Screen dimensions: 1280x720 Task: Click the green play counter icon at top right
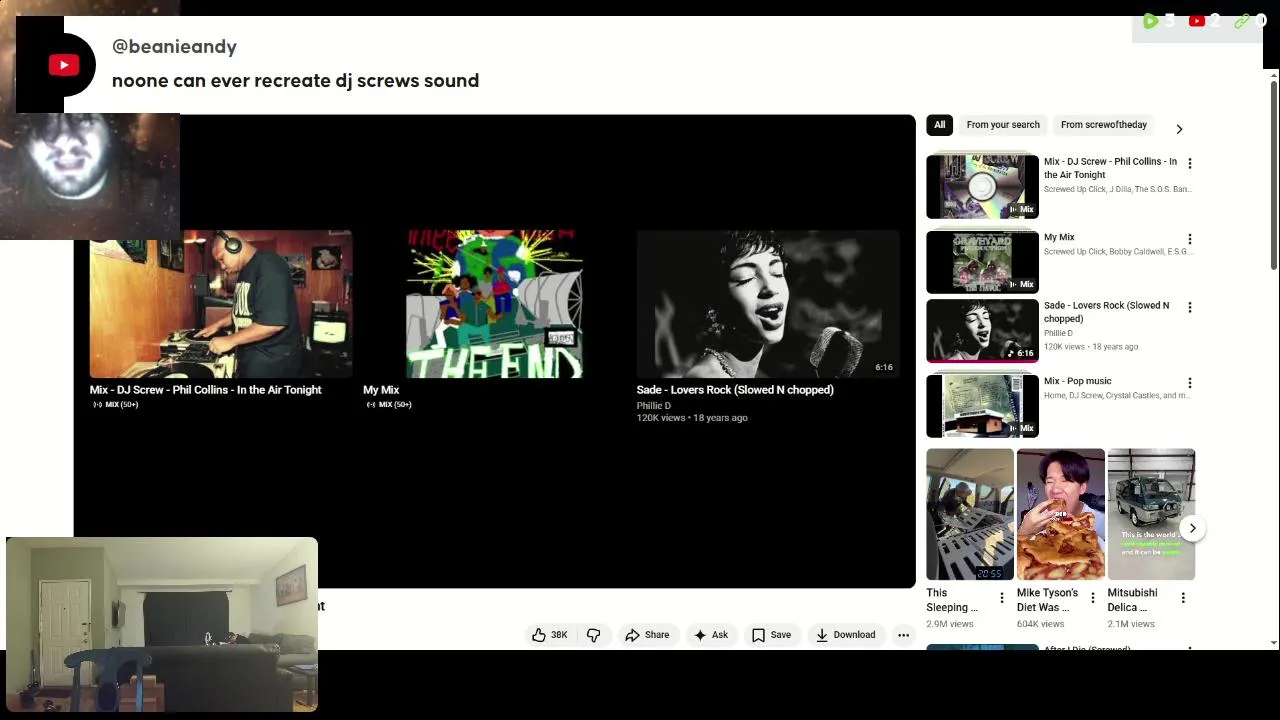pyautogui.click(x=1150, y=21)
